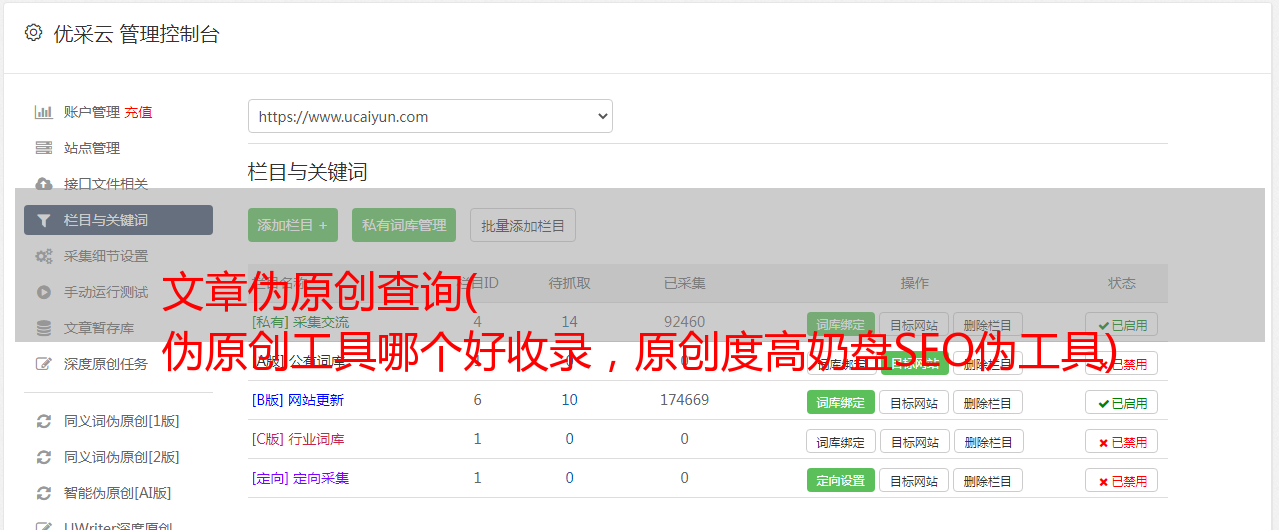Screen dimensions: 1279x530
Task: Click 删除栏目 in the 定向采集 row
Action: pos(988,480)
